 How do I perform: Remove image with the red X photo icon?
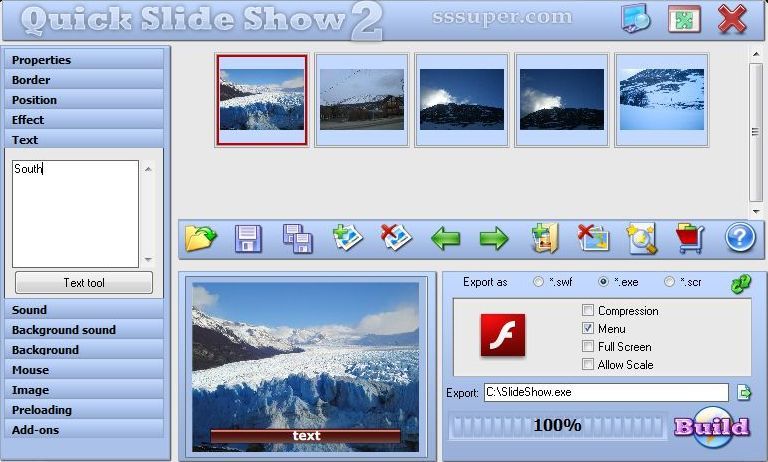[396, 238]
